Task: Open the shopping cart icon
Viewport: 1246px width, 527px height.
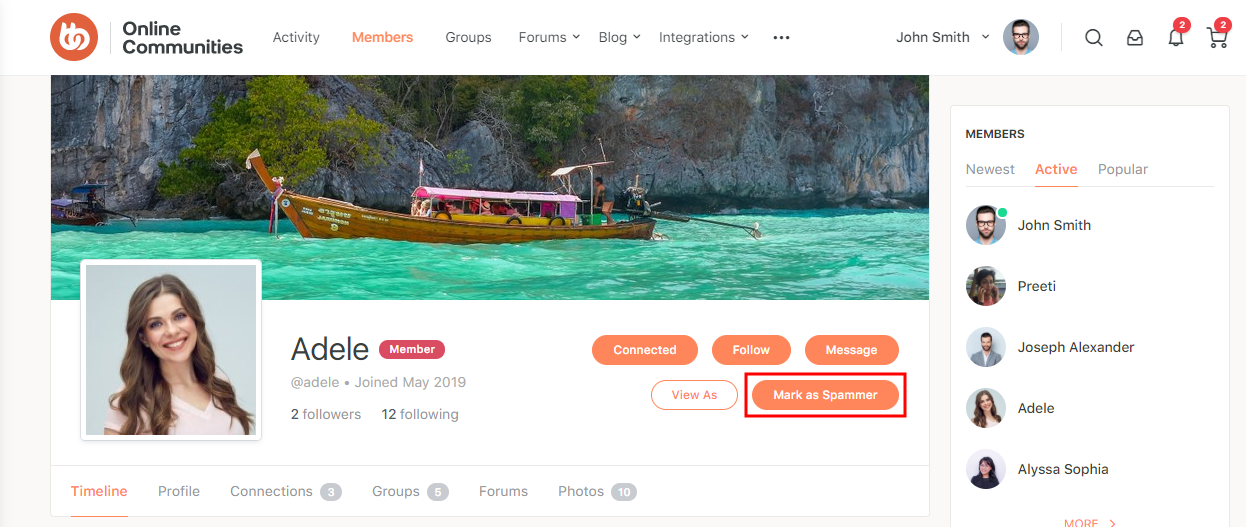Action: click(x=1217, y=38)
